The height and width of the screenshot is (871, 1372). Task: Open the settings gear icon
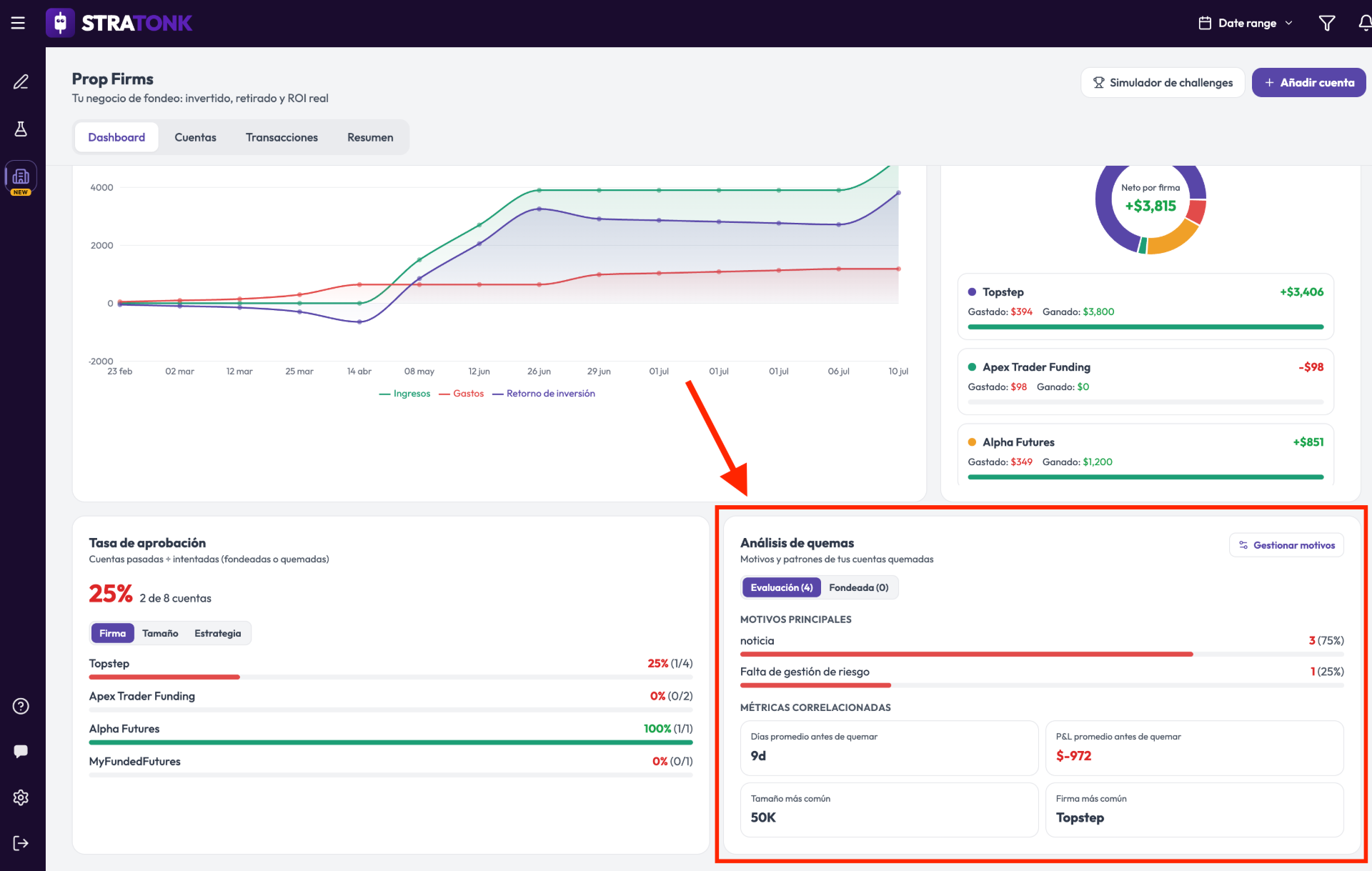coord(21,797)
